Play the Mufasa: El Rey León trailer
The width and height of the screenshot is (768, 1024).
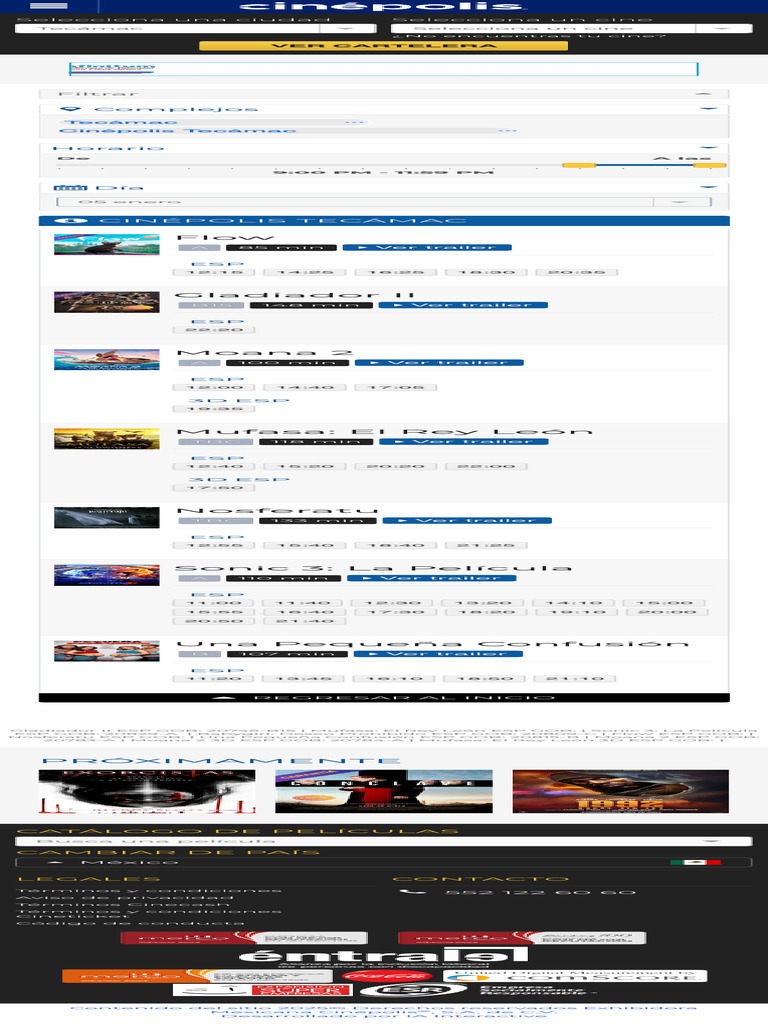point(464,441)
